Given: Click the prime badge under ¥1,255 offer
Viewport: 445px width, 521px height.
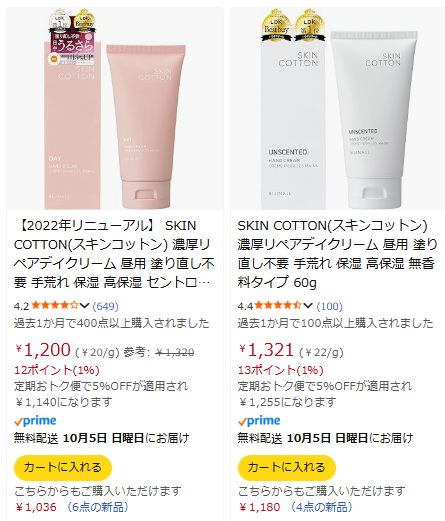Looking at the screenshot, I should [x=259, y=421].
